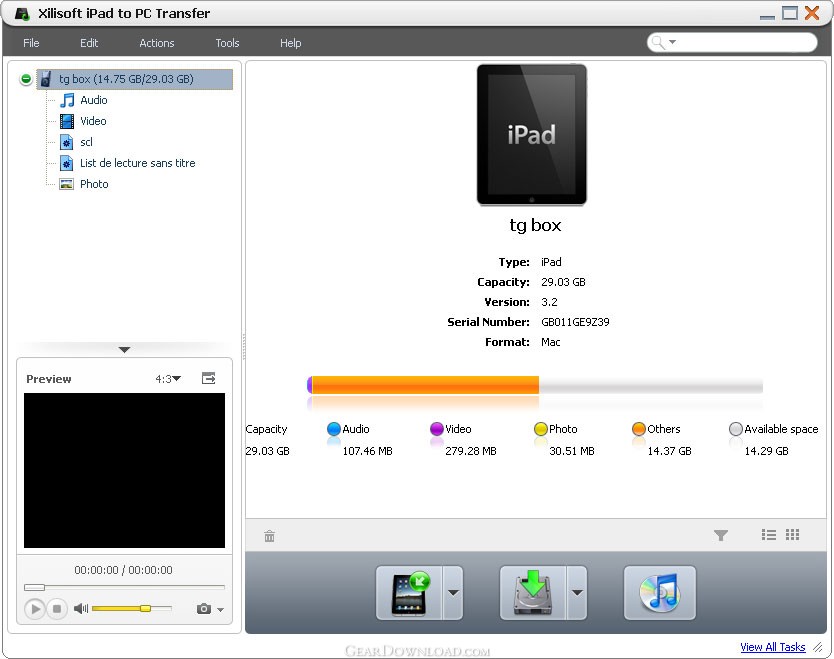Viewport: 834px width, 659px height.
Task: Click the Video film strip icon
Action: (67, 121)
